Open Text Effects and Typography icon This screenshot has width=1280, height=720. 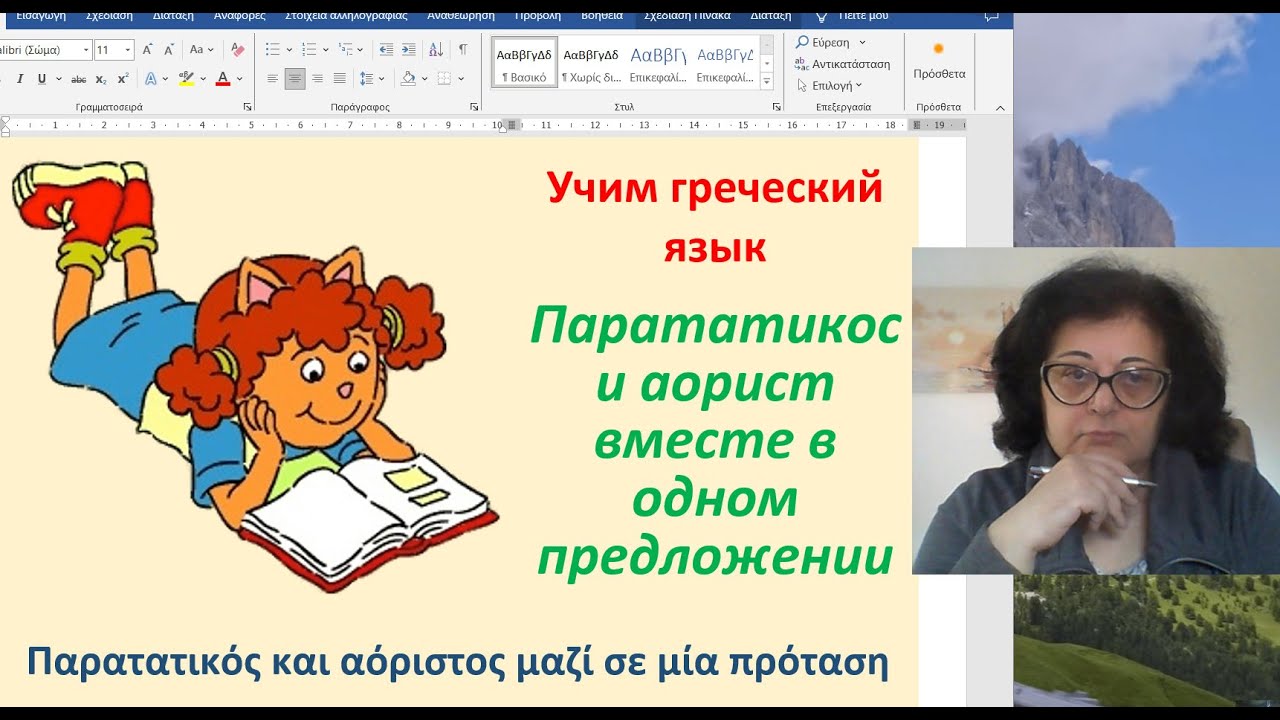(x=151, y=78)
